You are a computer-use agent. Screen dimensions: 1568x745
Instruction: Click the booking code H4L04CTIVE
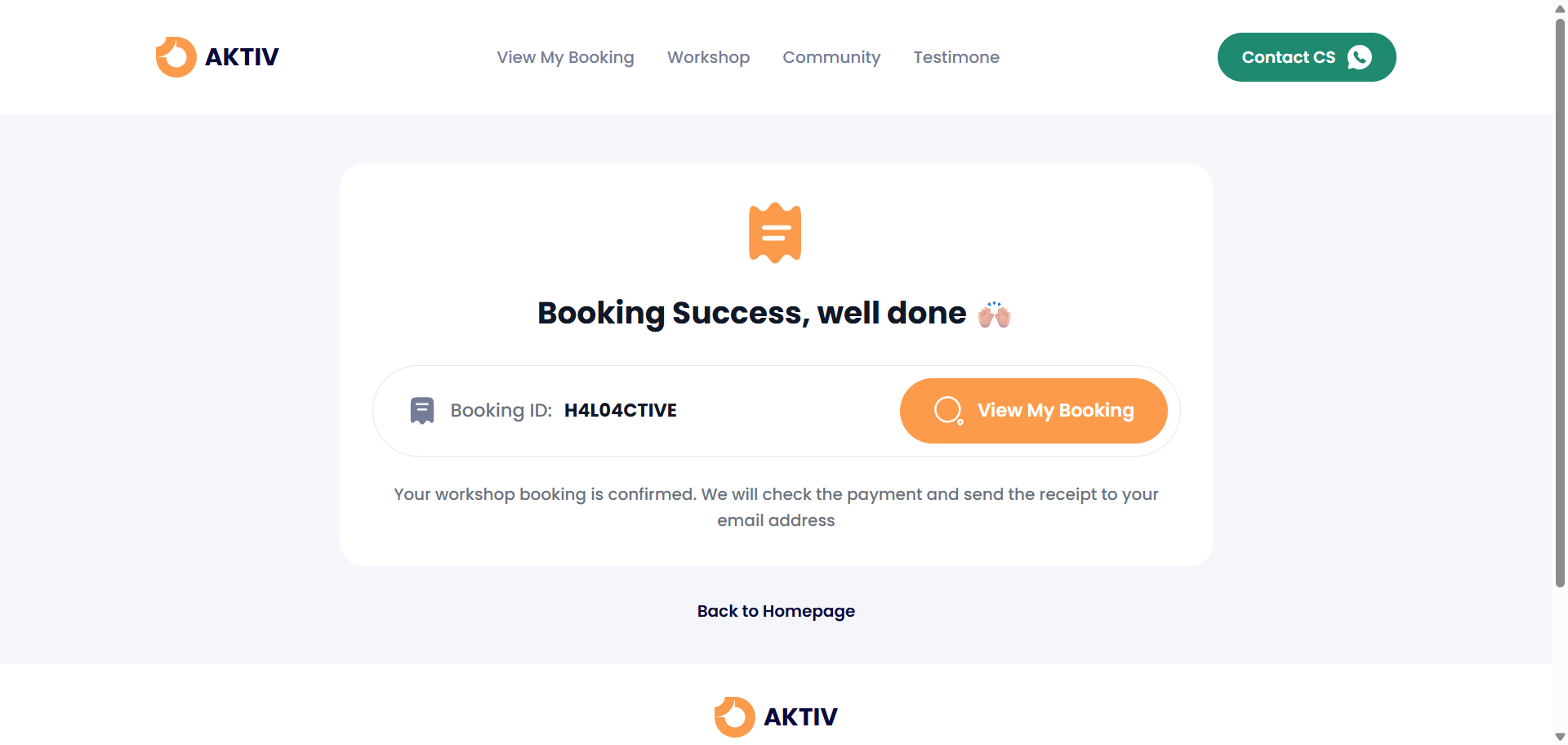(x=621, y=410)
